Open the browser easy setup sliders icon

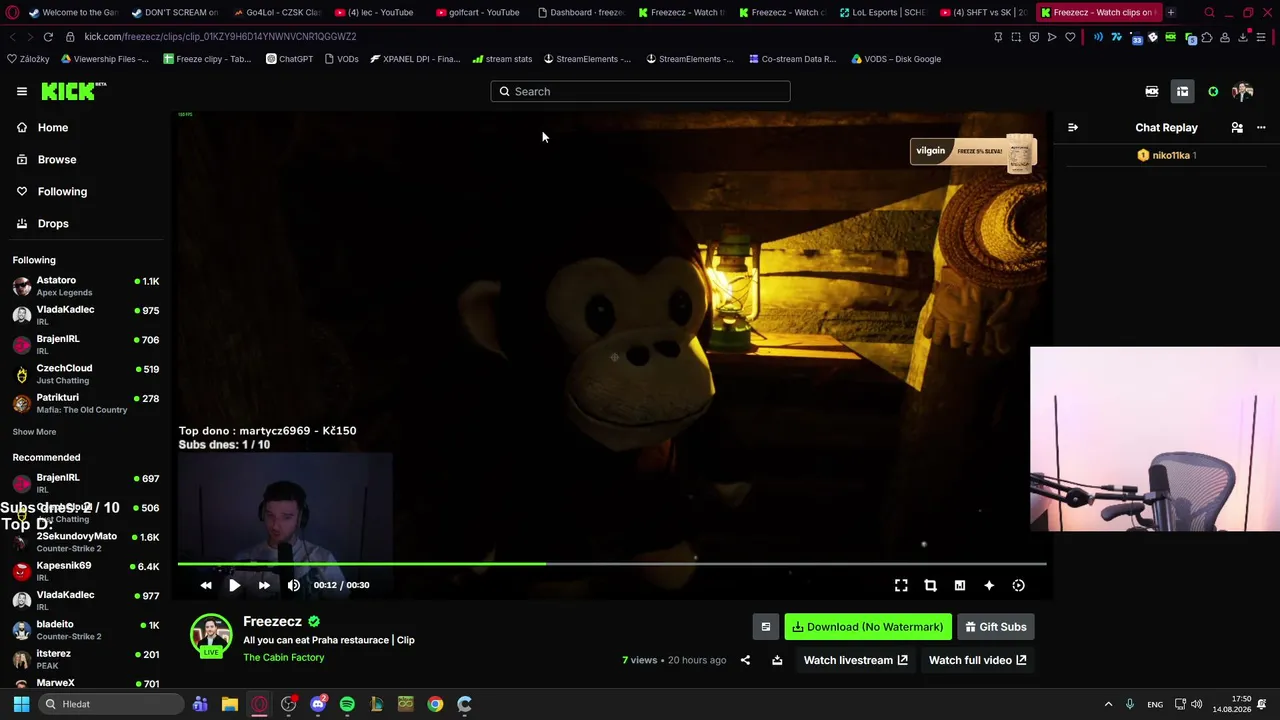click(1261, 37)
